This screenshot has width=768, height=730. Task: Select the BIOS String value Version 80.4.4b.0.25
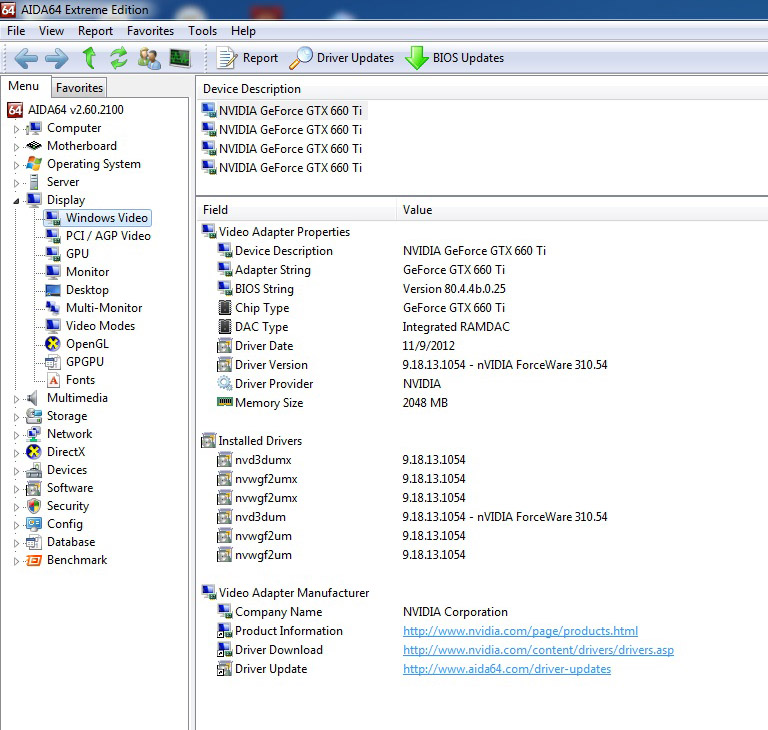point(454,289)
